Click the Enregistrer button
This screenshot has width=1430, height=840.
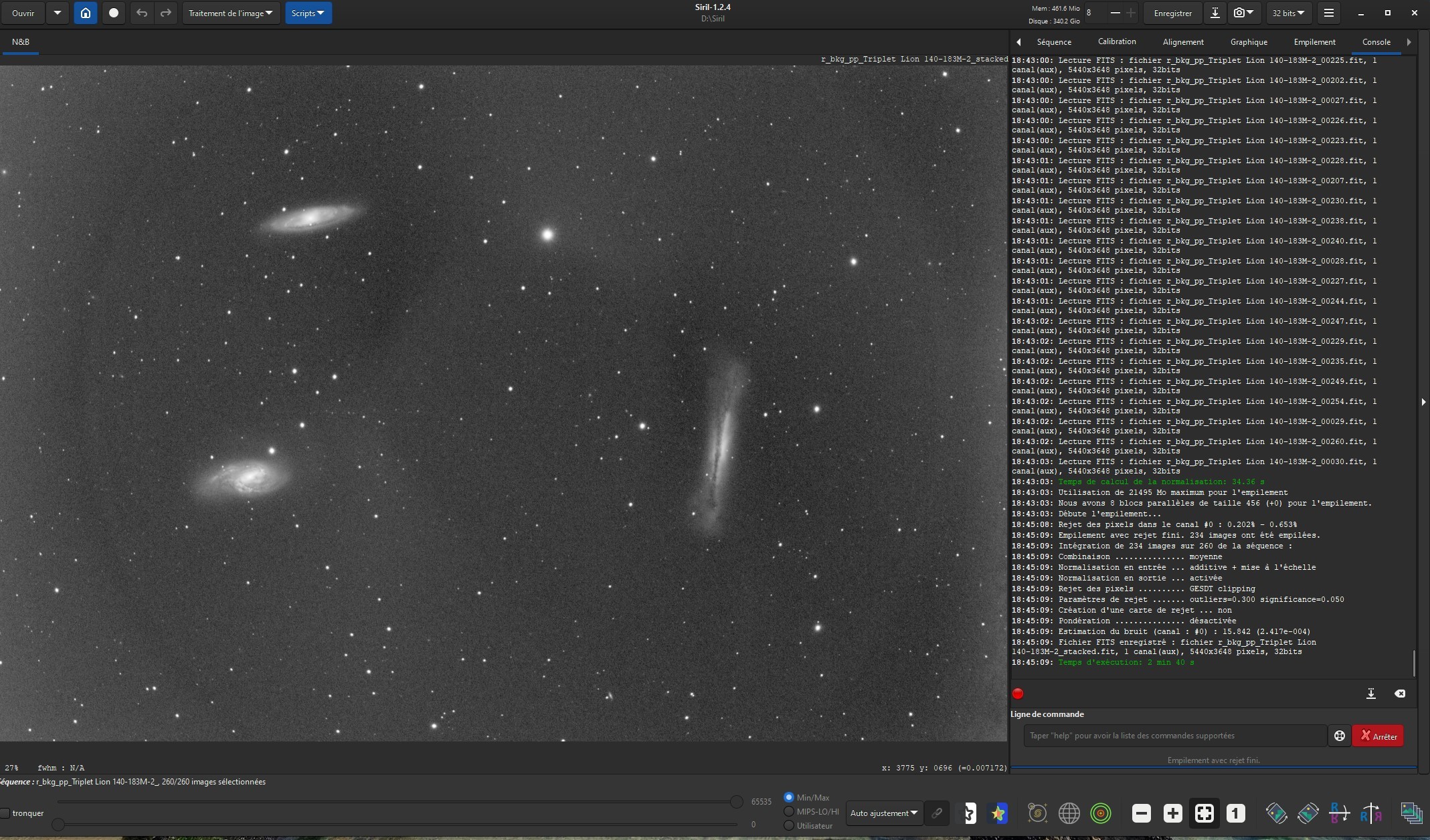pyautogui.click(x=1172, y=13)
